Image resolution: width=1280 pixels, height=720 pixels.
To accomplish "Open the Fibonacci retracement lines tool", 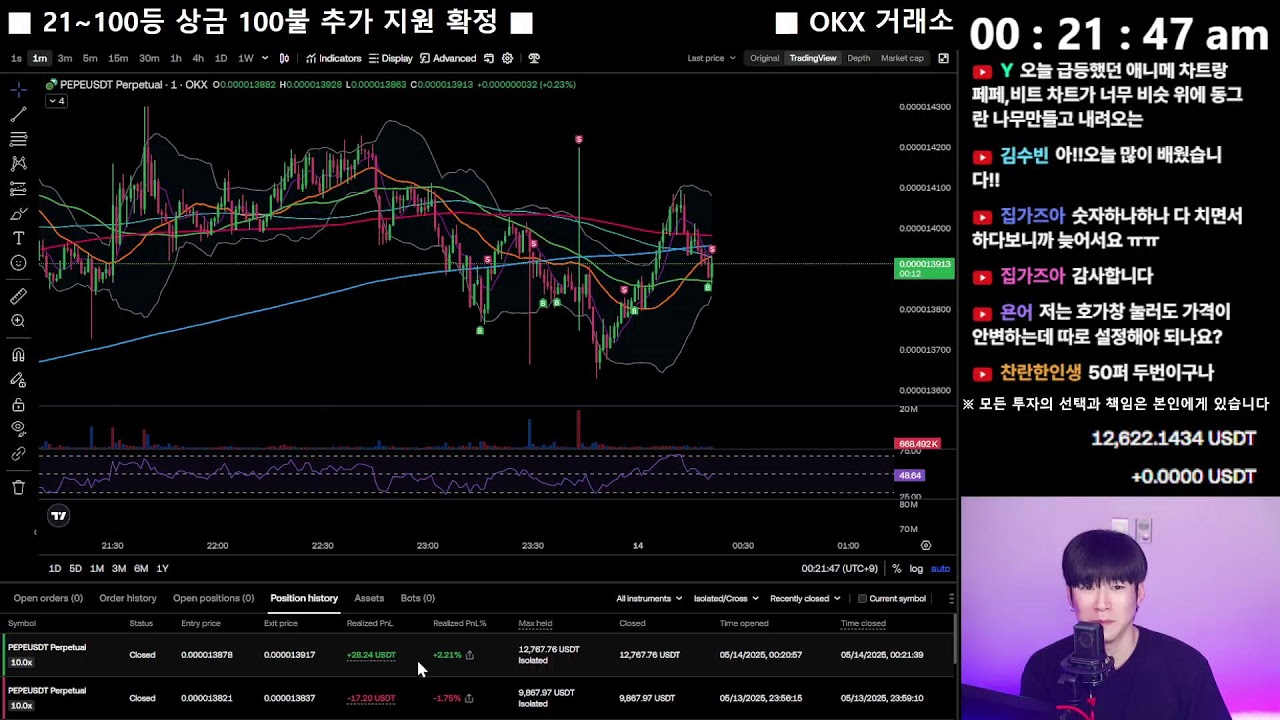I will pos(18,139).
